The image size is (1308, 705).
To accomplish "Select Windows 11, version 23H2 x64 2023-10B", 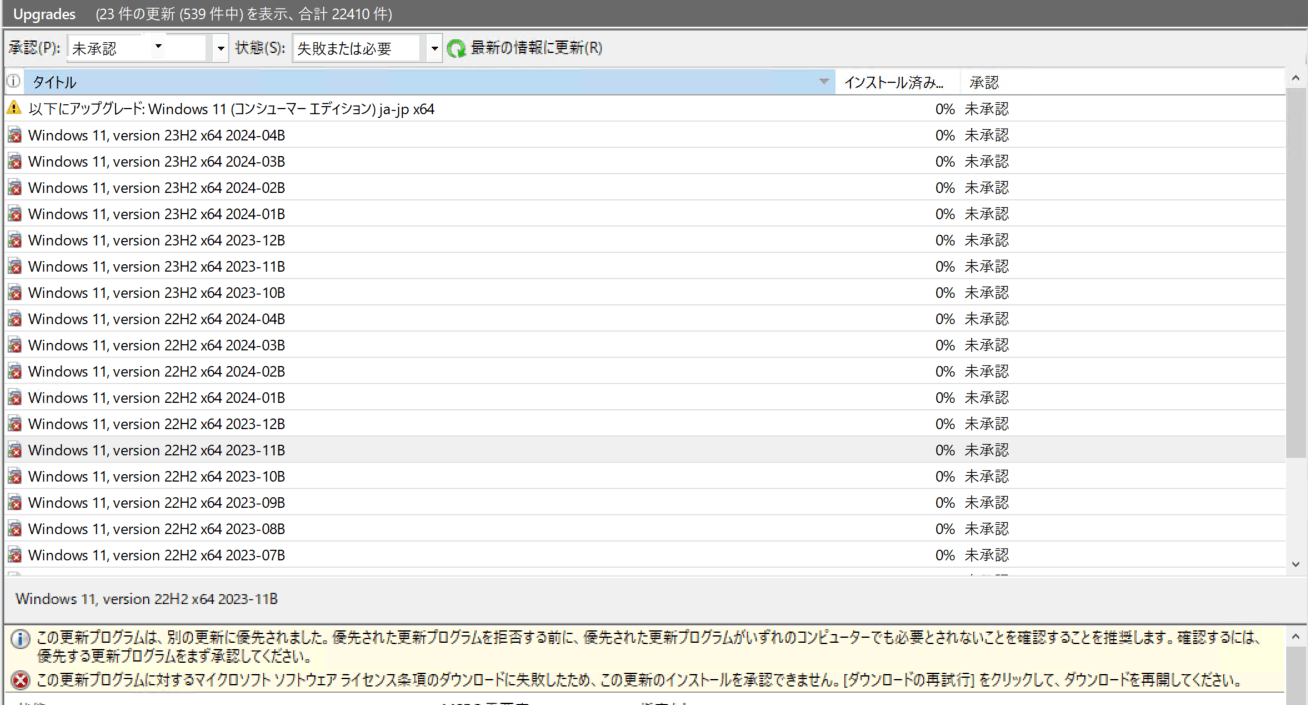I will 645,292.
